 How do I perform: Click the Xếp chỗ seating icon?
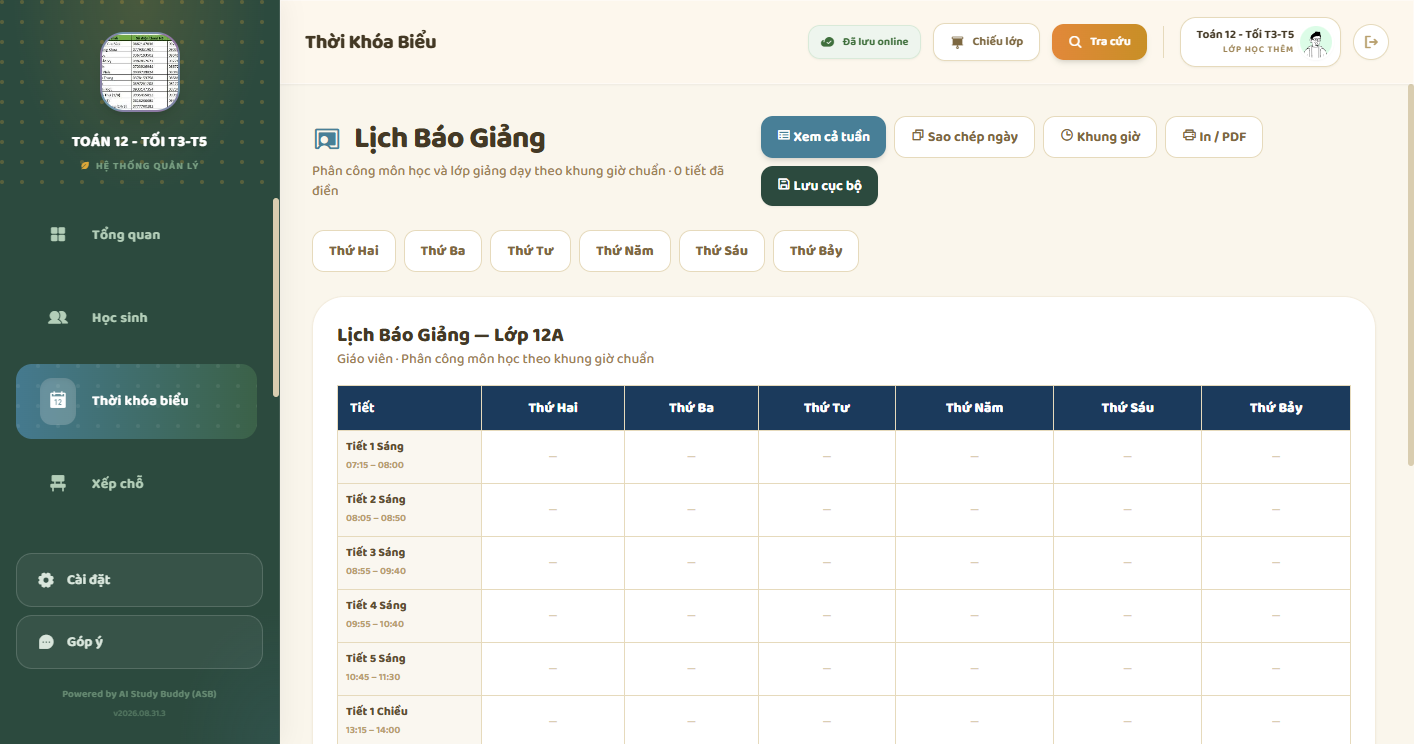point(58,484)
